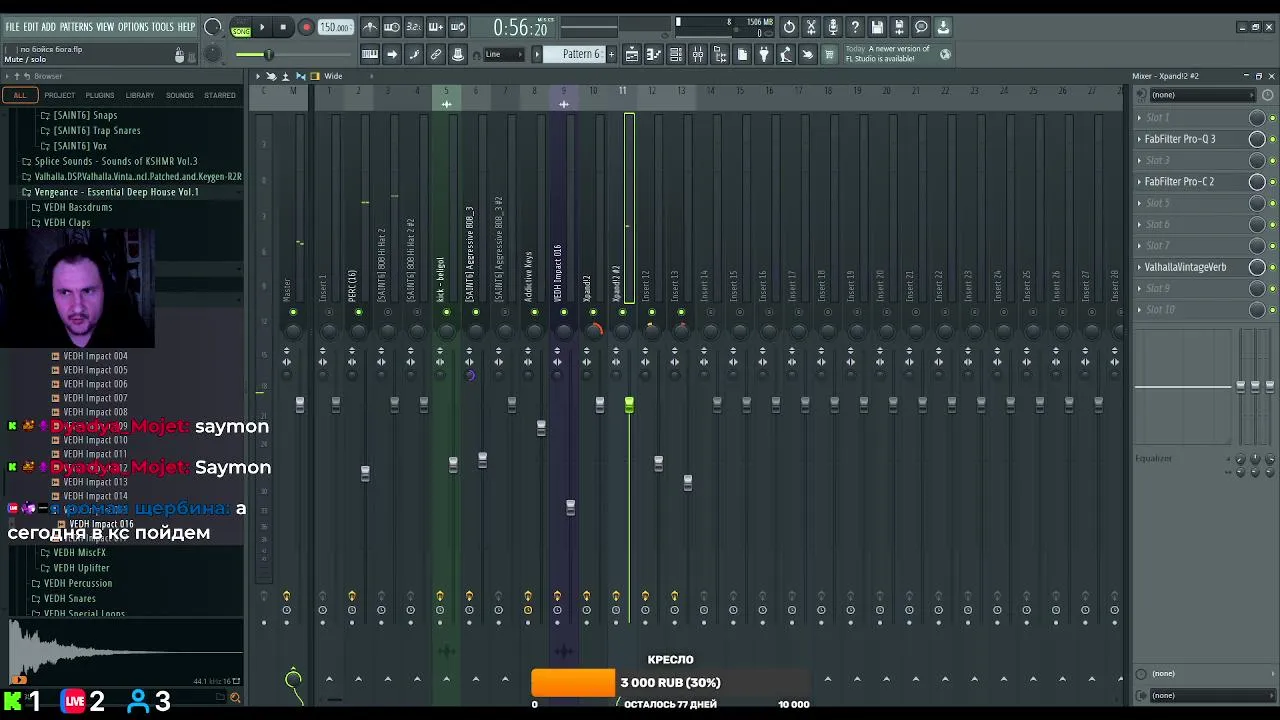This screenshot has width=1280, height=720.
Task: Disable ValhallaVintageVerb slot LED
Action: [1272, 267]
